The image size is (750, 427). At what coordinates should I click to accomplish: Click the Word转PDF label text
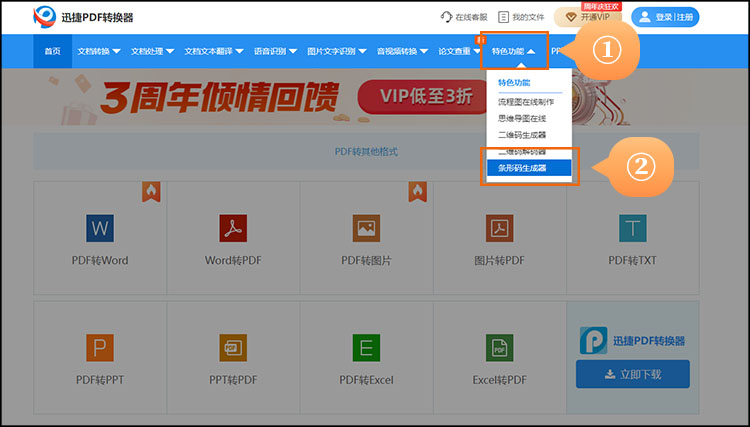click(233, 261)
